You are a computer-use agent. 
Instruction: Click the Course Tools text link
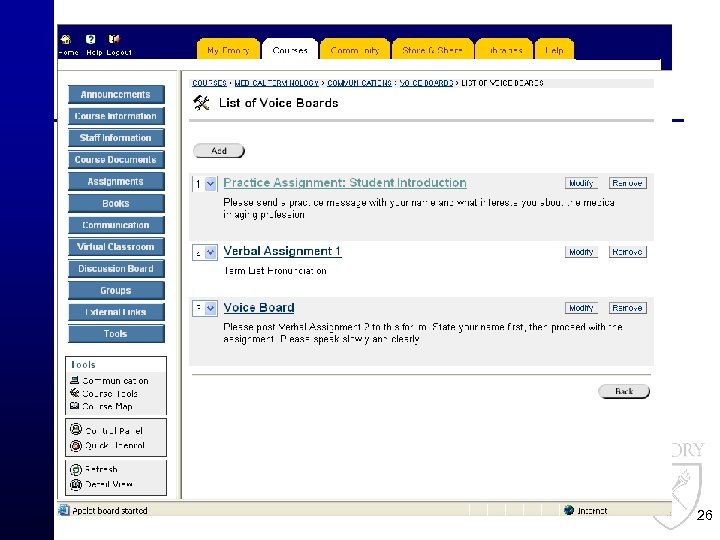(110, 394)
